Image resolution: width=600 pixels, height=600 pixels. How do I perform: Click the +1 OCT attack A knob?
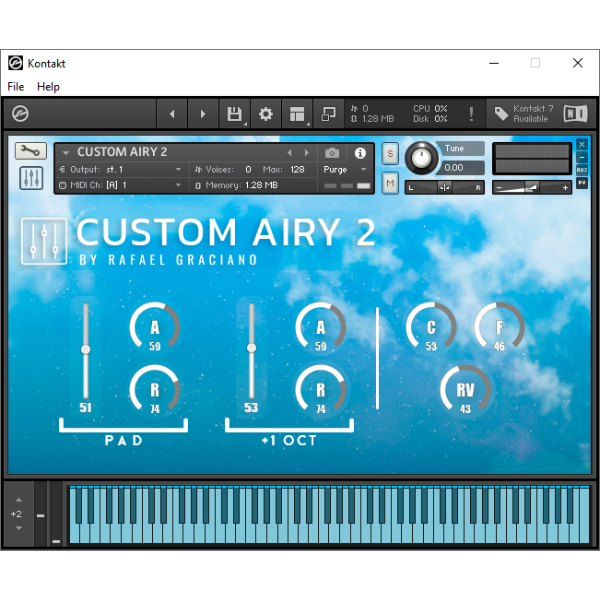click(321, 327)
